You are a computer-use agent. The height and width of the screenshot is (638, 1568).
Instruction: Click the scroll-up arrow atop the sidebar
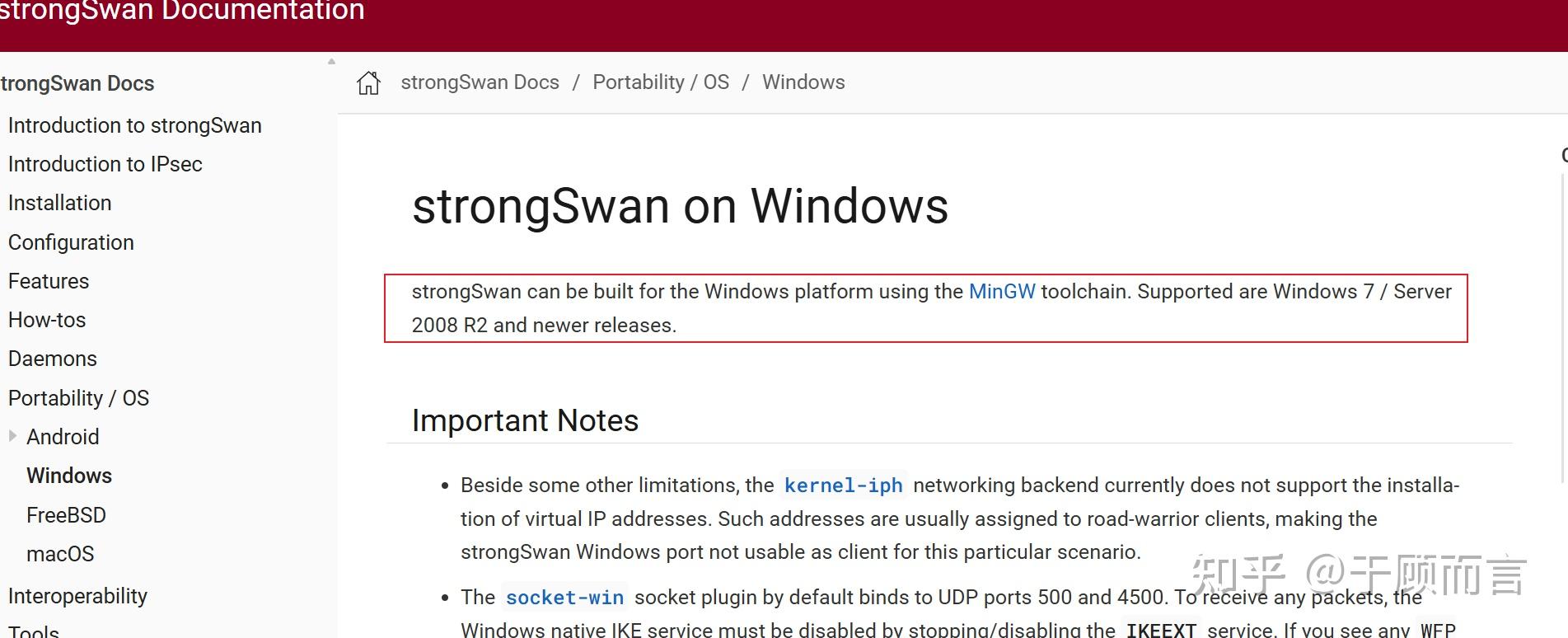pos(330,60)
